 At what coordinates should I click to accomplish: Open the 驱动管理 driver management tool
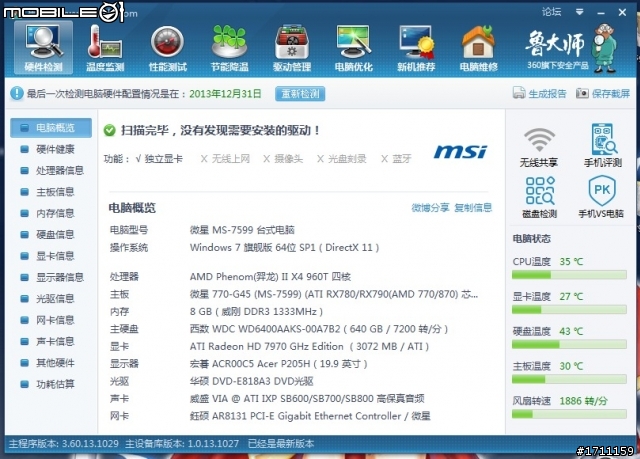292,47
